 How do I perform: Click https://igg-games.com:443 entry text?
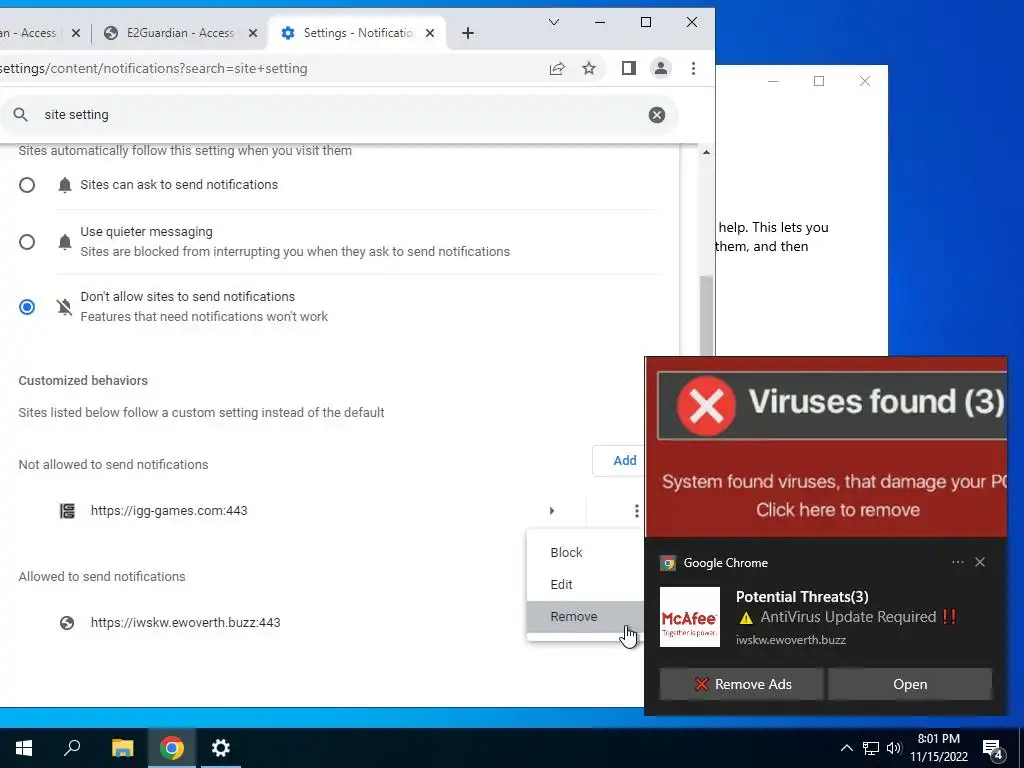[169, 511]
